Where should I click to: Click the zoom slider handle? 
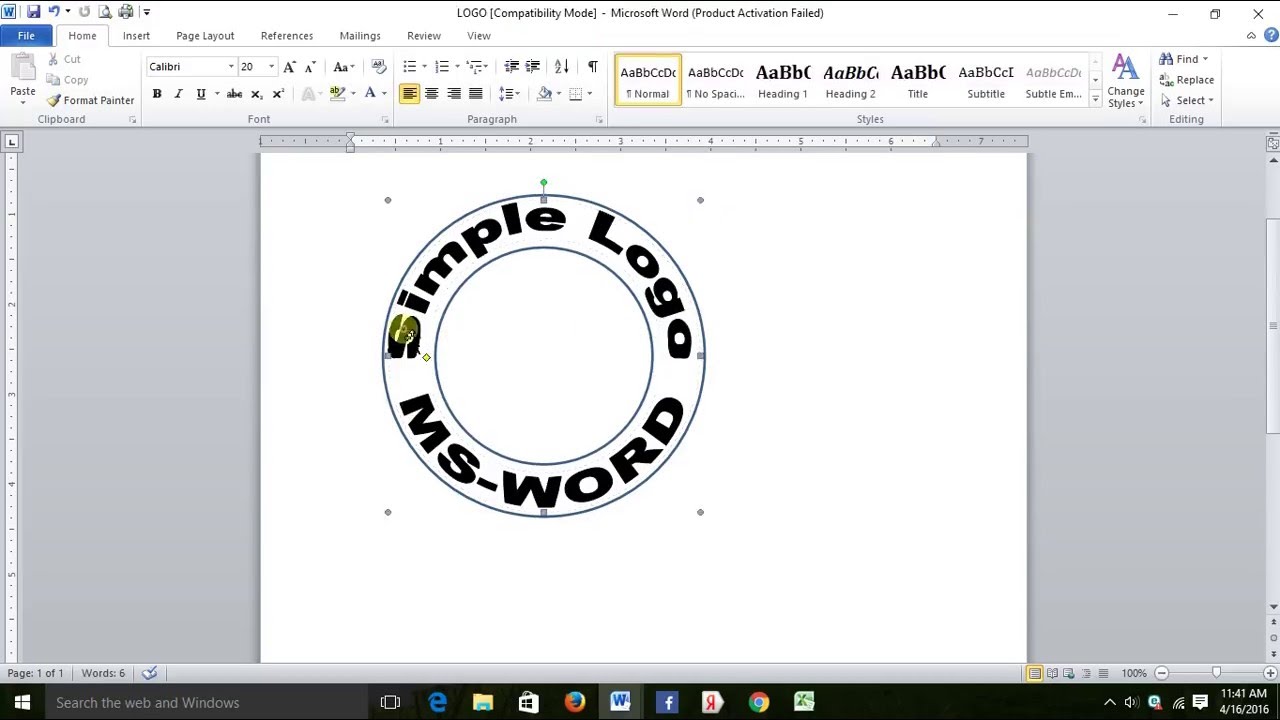click(x=1216, y=673)
